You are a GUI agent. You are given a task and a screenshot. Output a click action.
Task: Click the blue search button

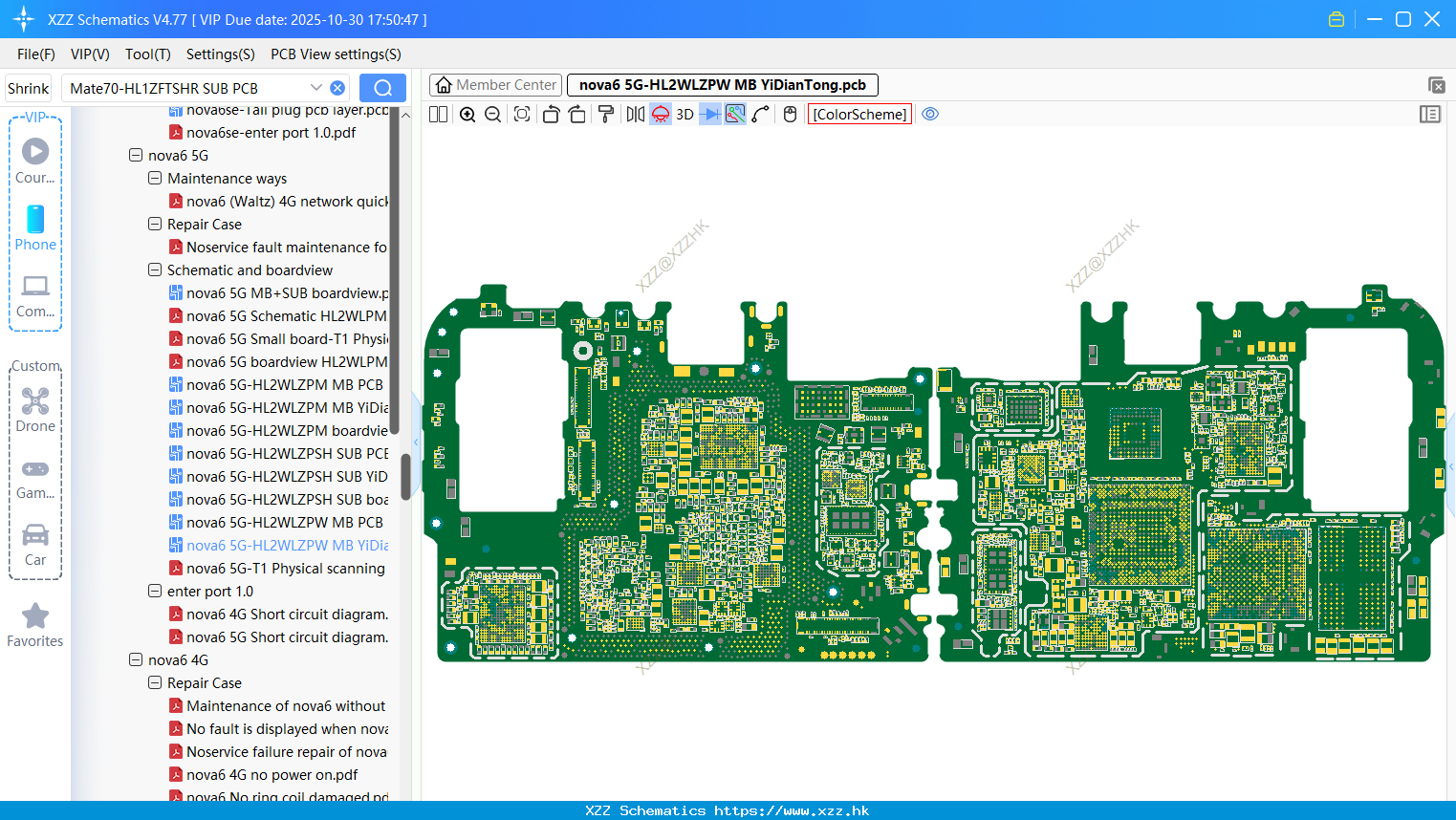382,88
